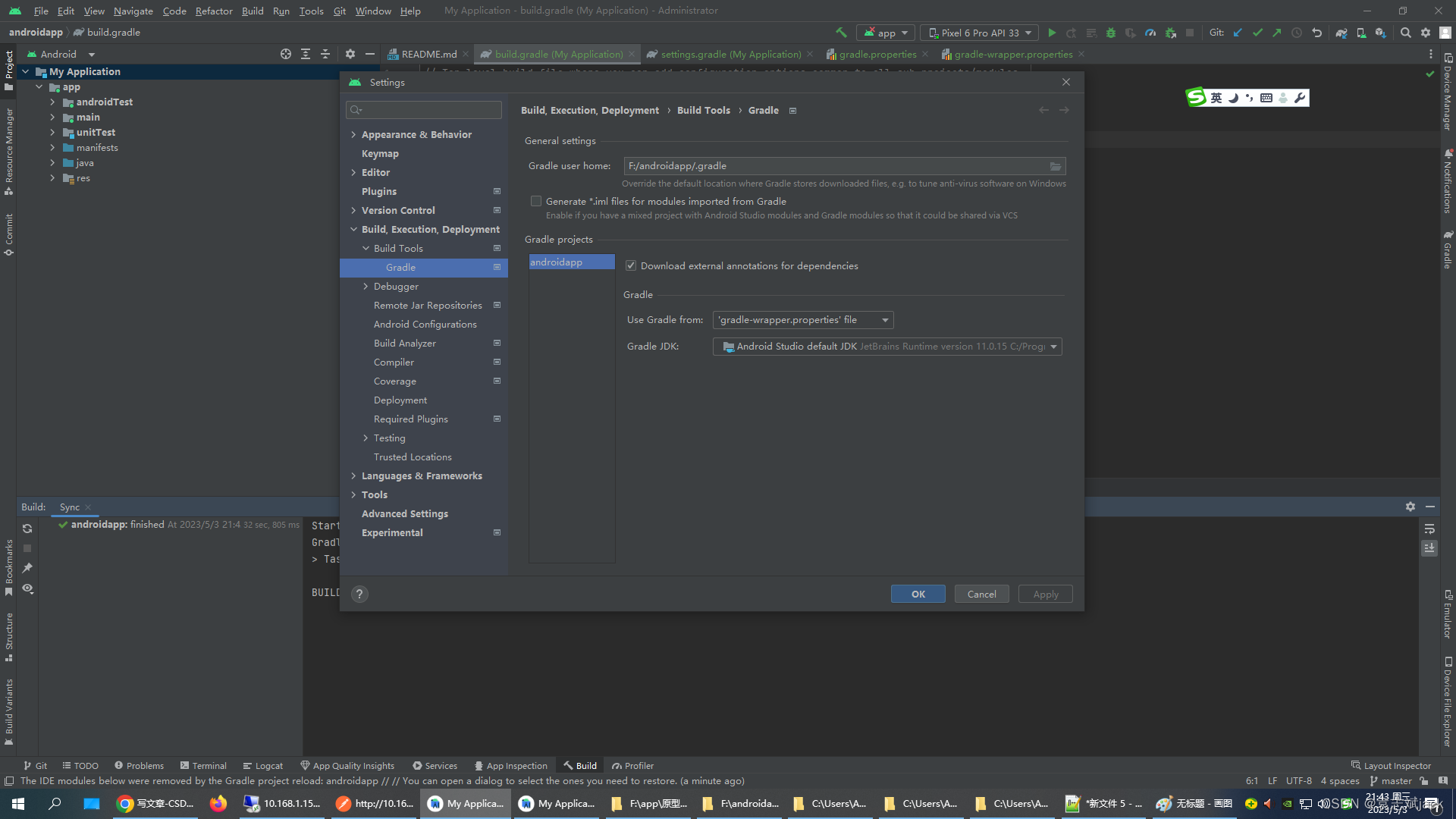Open the Search Everywhere magnifier
Image resolution: width=1456 pixels, height=819 pixels.
[x=1405, y=33]
